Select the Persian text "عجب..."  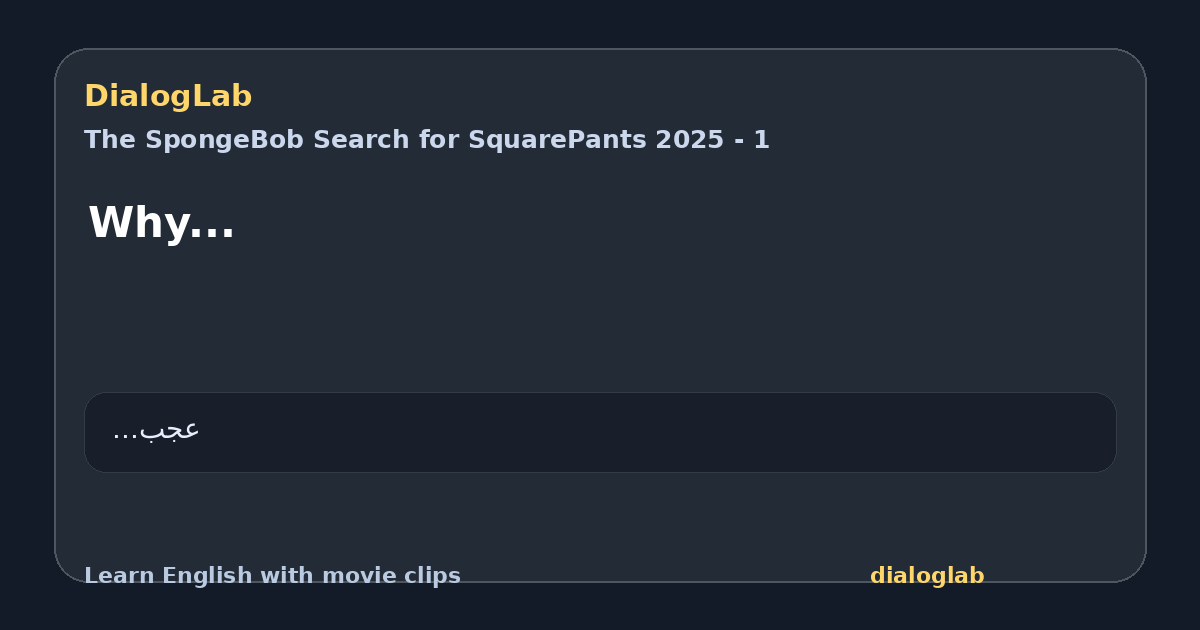click(156, 430)
